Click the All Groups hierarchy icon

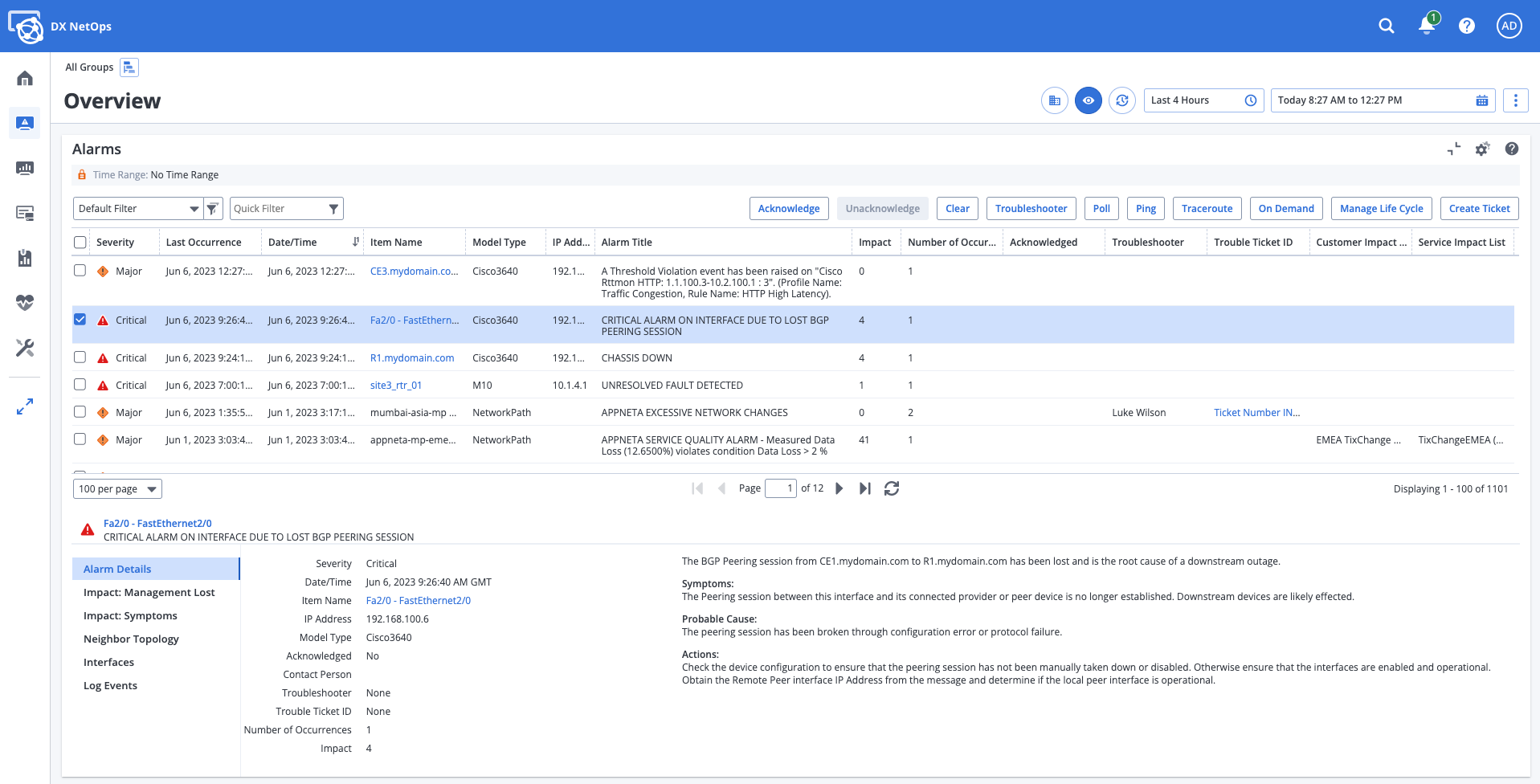coord(129,67)
